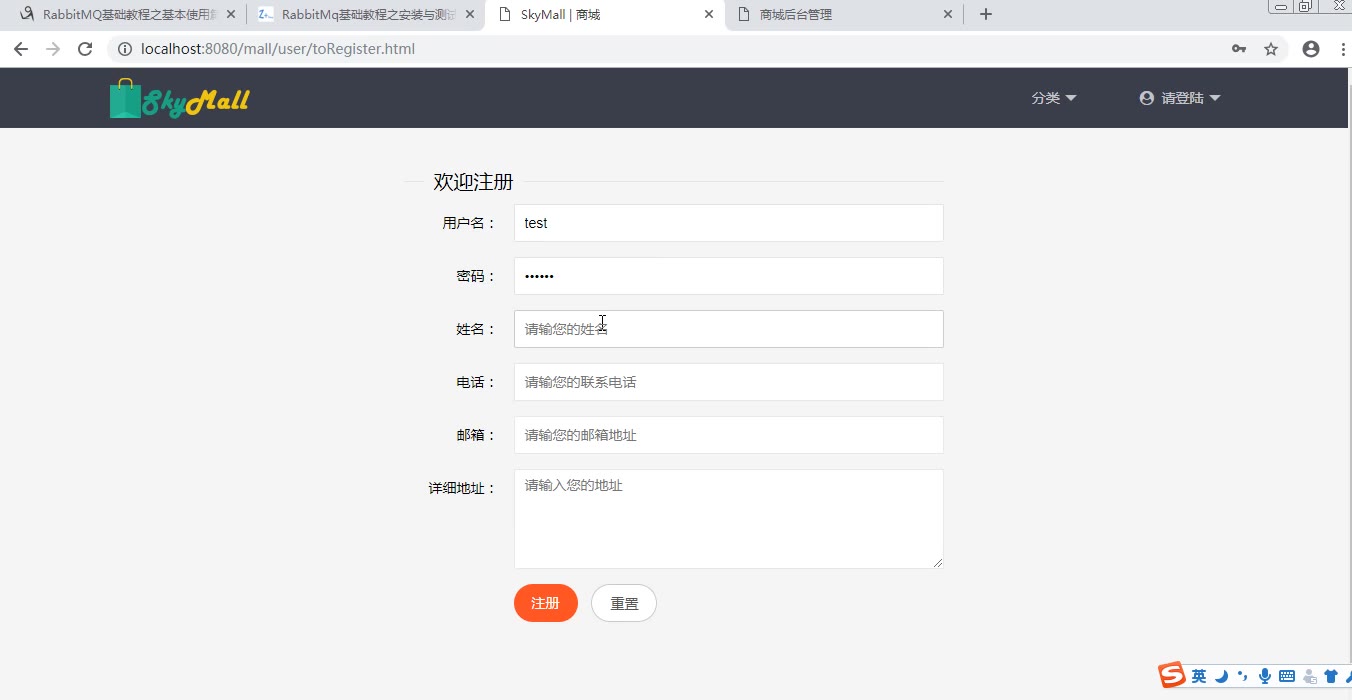Click site info icon in address bar
1352x700 pixels.
click(x=125, y=49)
